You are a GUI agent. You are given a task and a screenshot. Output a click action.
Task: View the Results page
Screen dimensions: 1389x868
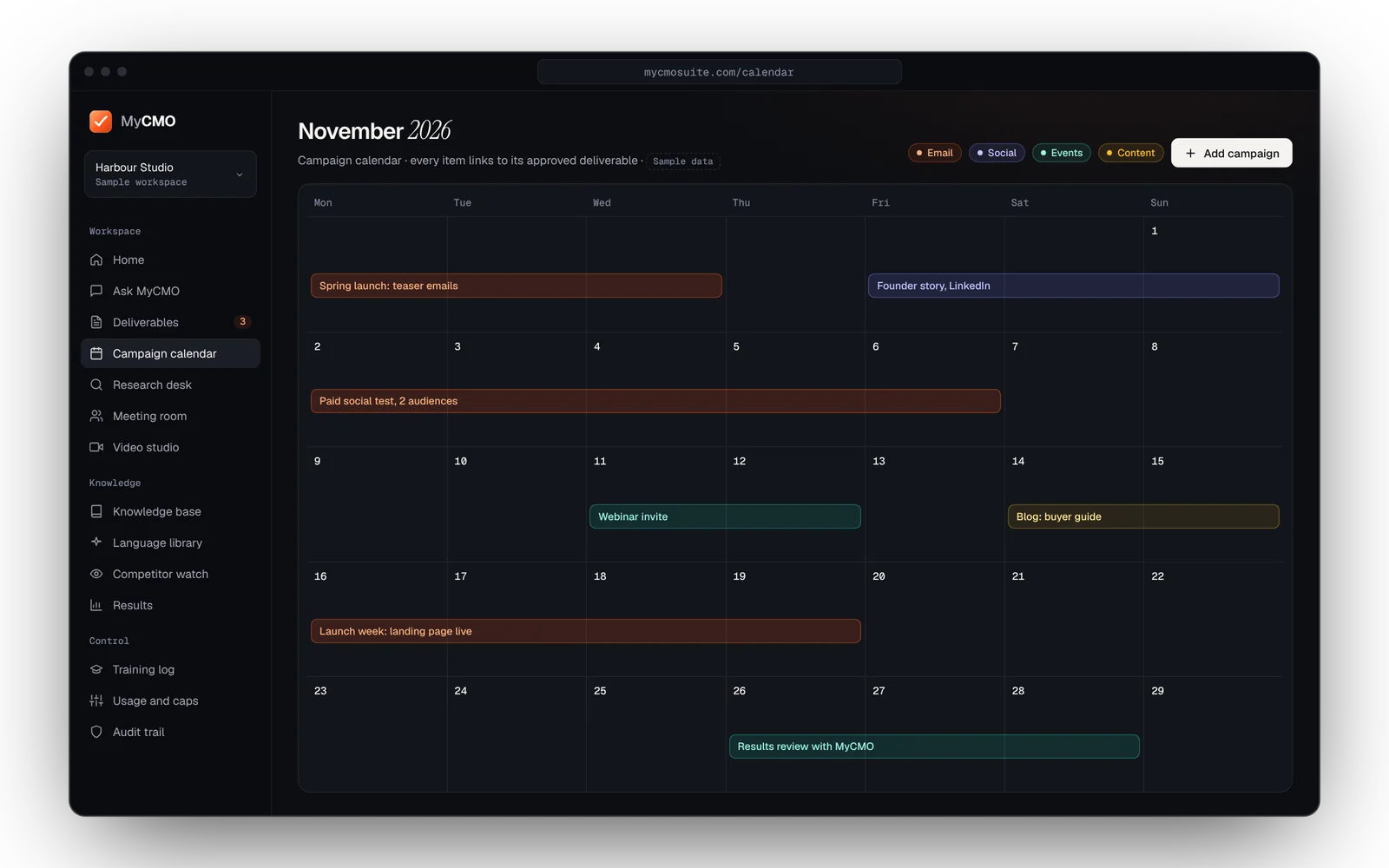click(x=170, y=605)
